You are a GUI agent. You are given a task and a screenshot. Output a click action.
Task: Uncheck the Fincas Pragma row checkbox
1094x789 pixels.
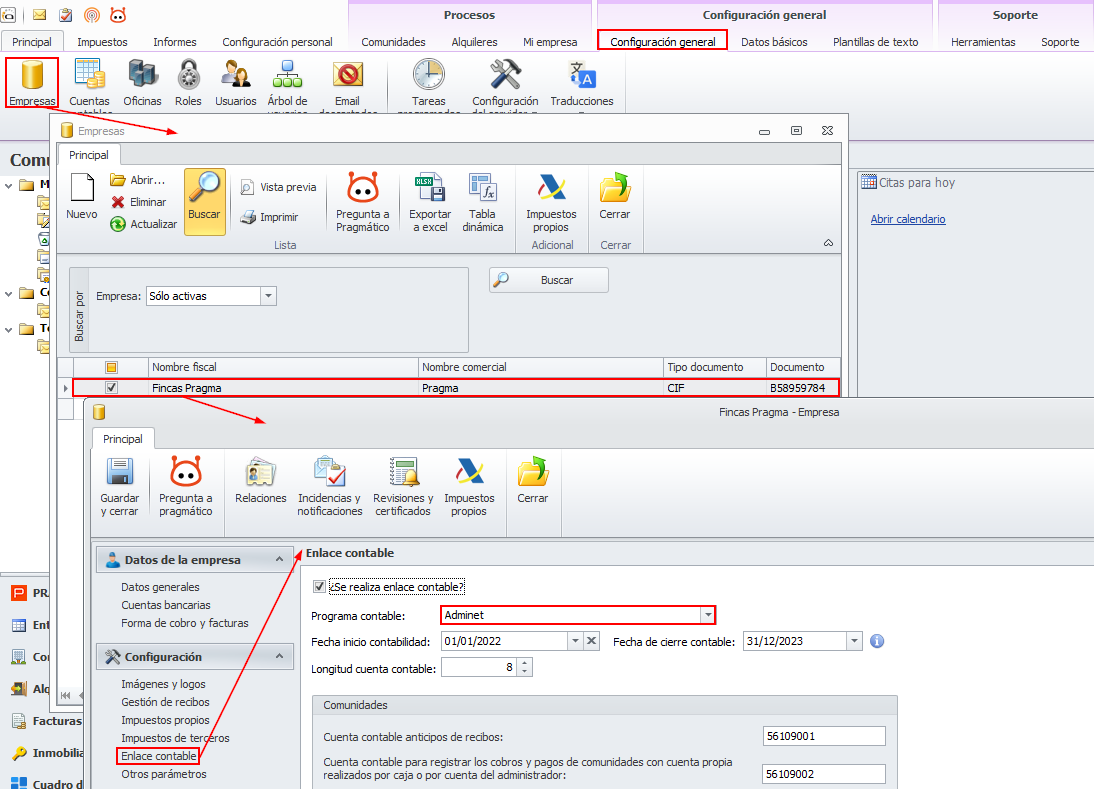(111, 388)
